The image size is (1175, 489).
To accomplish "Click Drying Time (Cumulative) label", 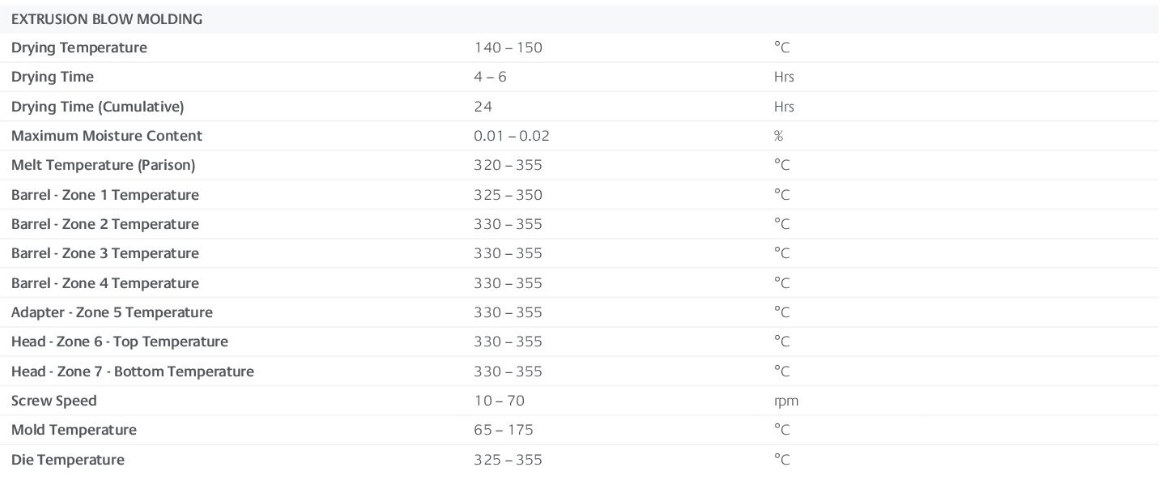I will (x=97, y=106).
